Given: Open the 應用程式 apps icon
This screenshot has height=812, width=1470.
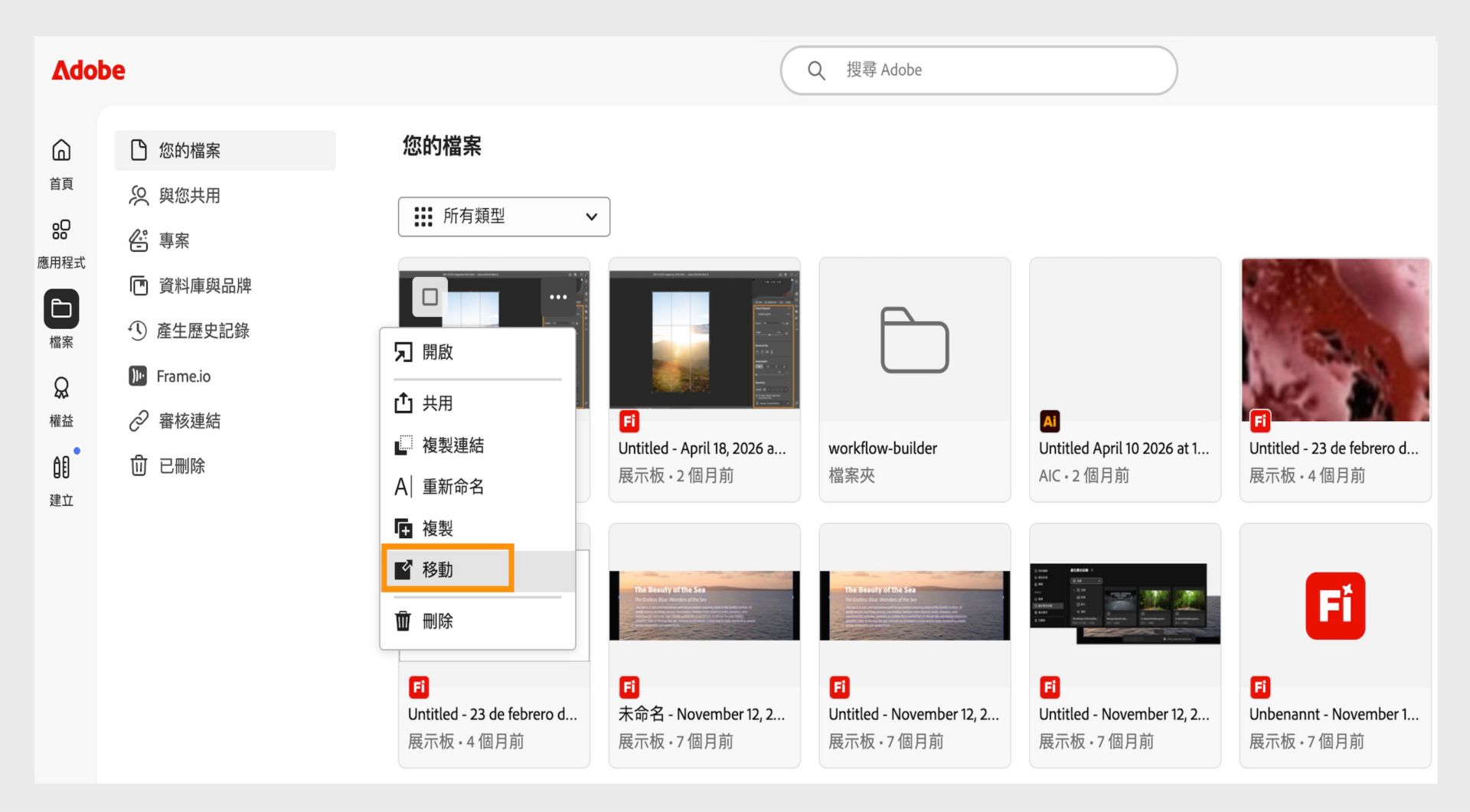Looking at the screenshot, I should [61, 230].
